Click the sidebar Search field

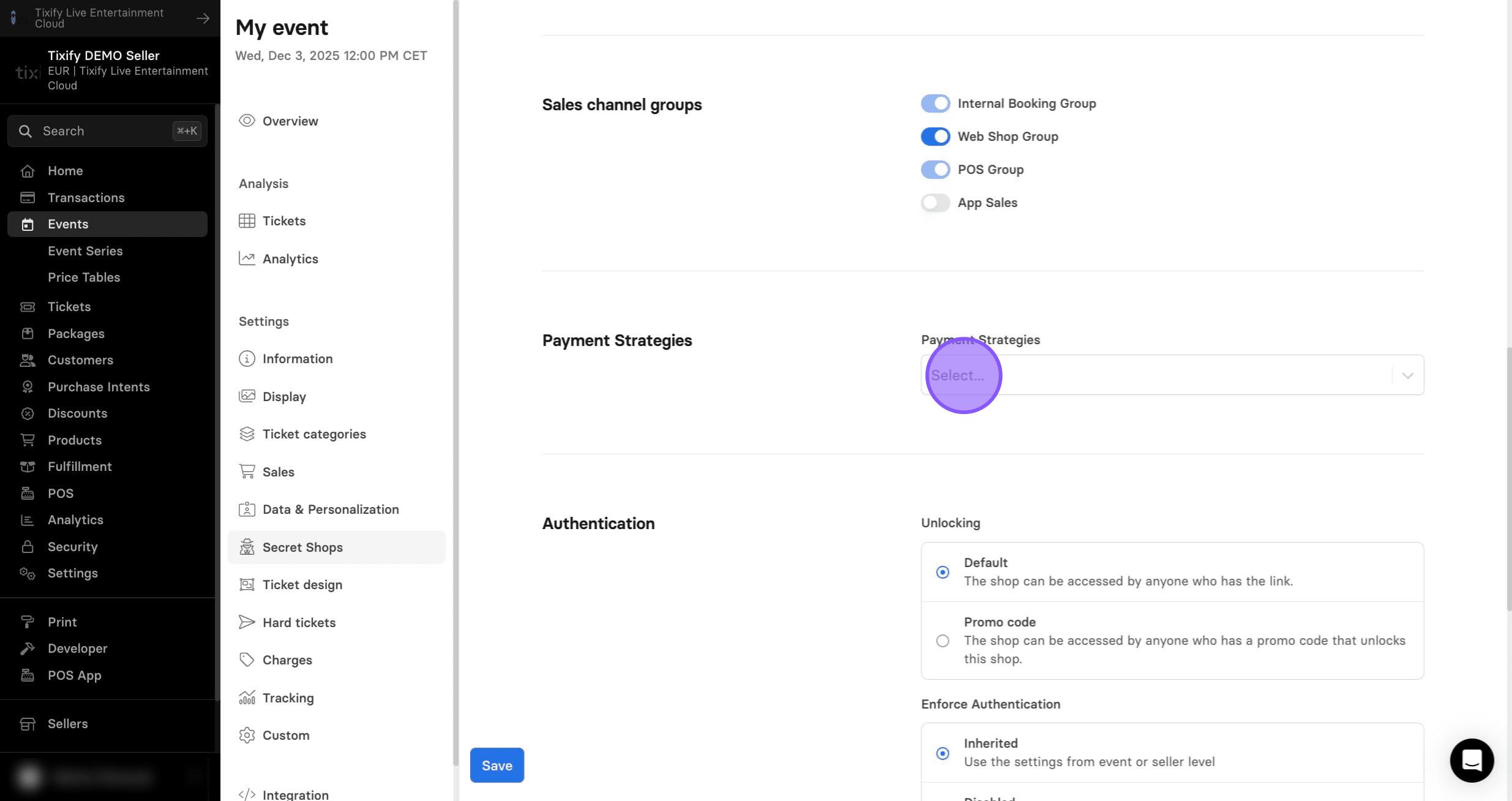pos(107,131)
